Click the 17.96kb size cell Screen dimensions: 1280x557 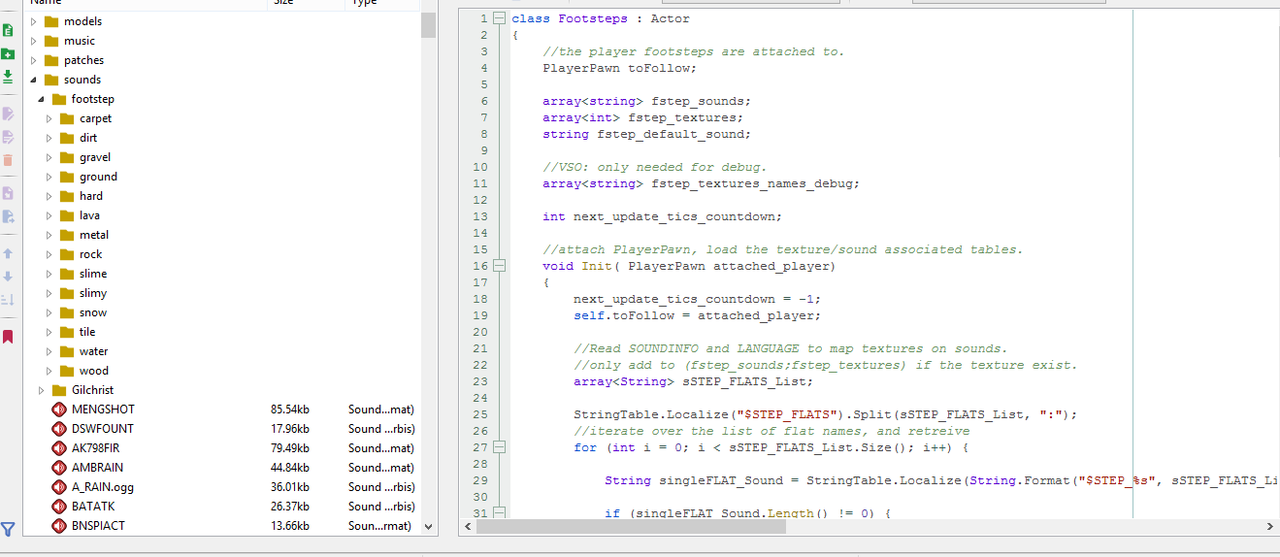coord(290,428)
